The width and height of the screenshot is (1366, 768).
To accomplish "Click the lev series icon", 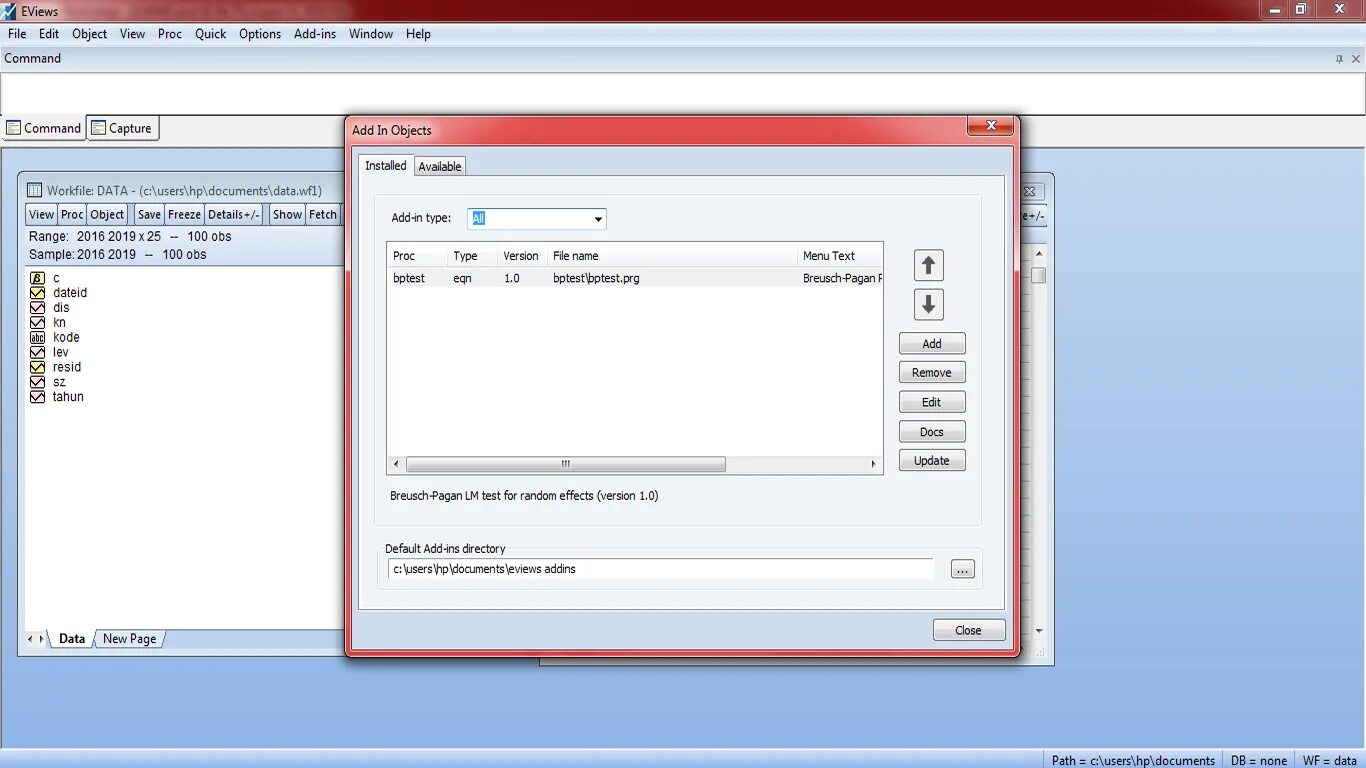I will click(x=37, y=352).
